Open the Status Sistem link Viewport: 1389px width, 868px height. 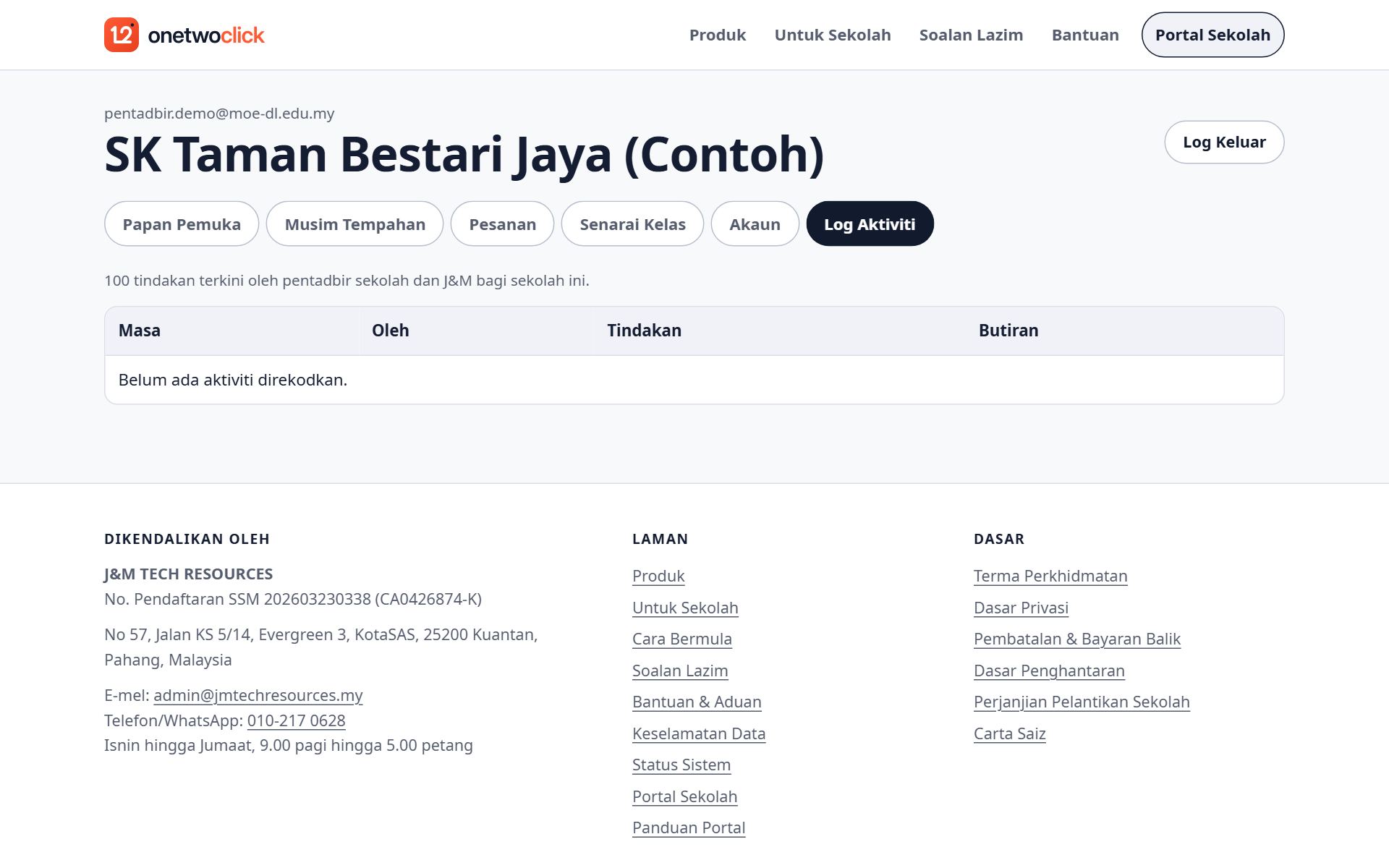tap(681, 765)
